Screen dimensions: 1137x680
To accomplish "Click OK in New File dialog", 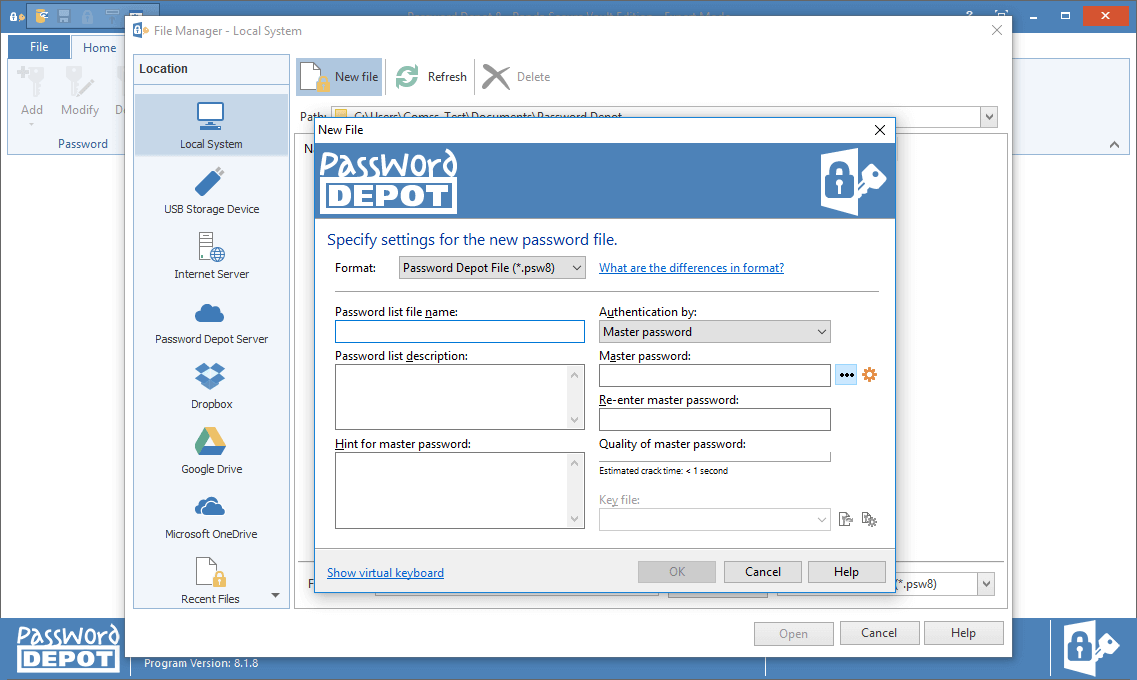I will (677, 572).
